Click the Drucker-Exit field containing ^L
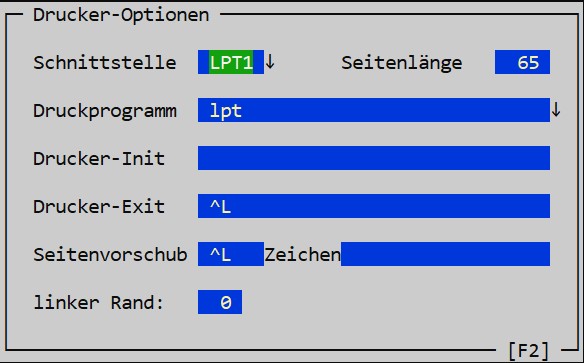This screenshot has width=584, height=363. coord(374,206)
